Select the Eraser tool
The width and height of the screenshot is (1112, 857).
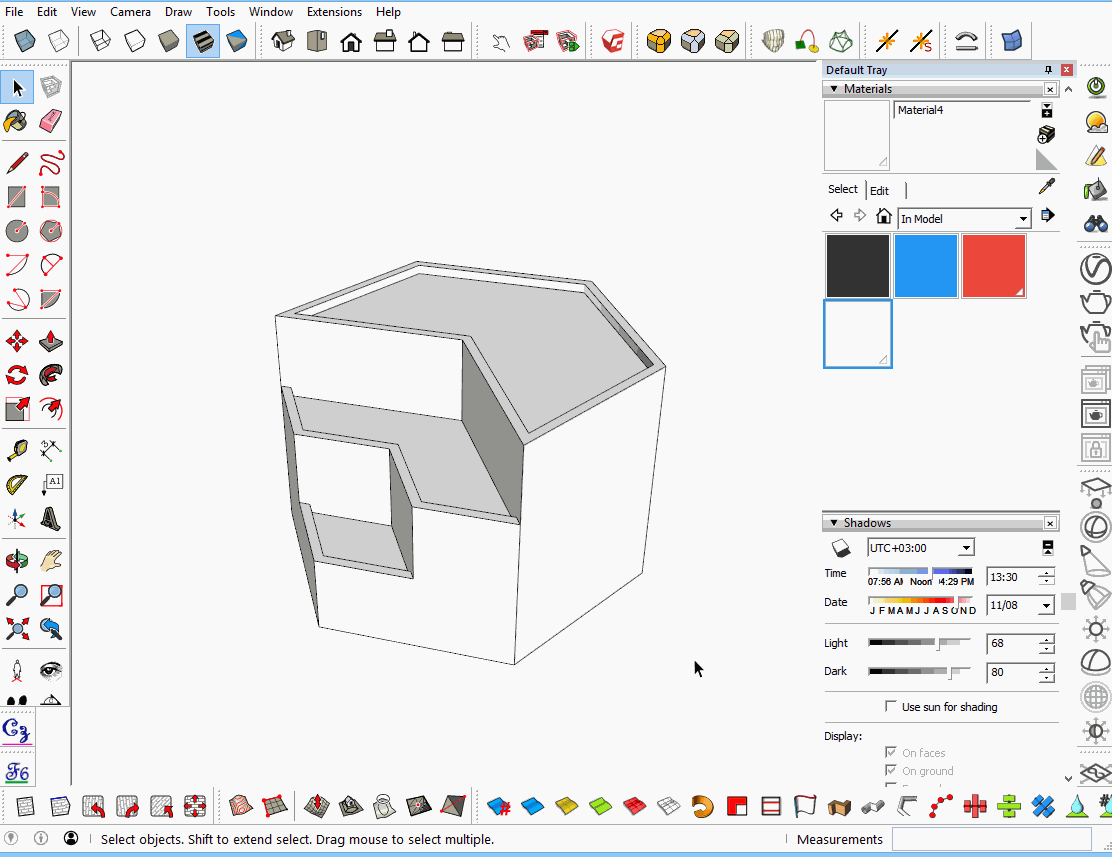49,121
